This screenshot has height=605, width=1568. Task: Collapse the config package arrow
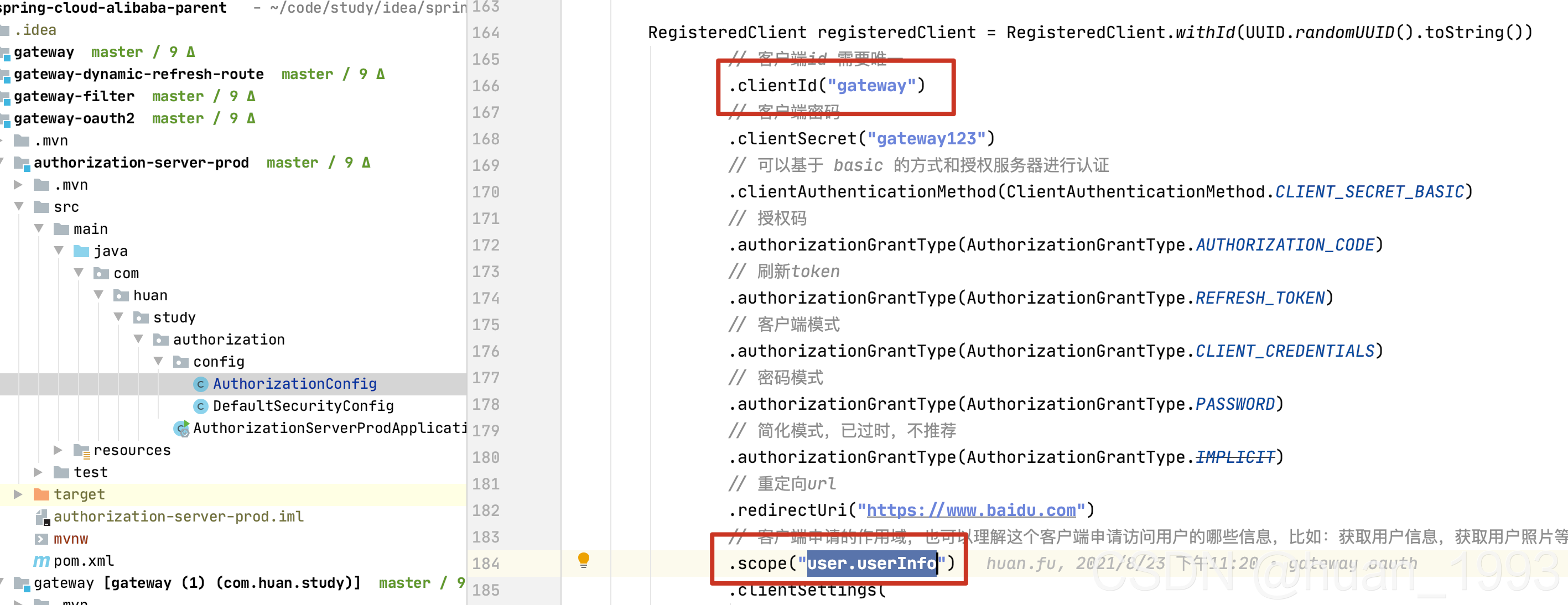(x=158, y=362)
